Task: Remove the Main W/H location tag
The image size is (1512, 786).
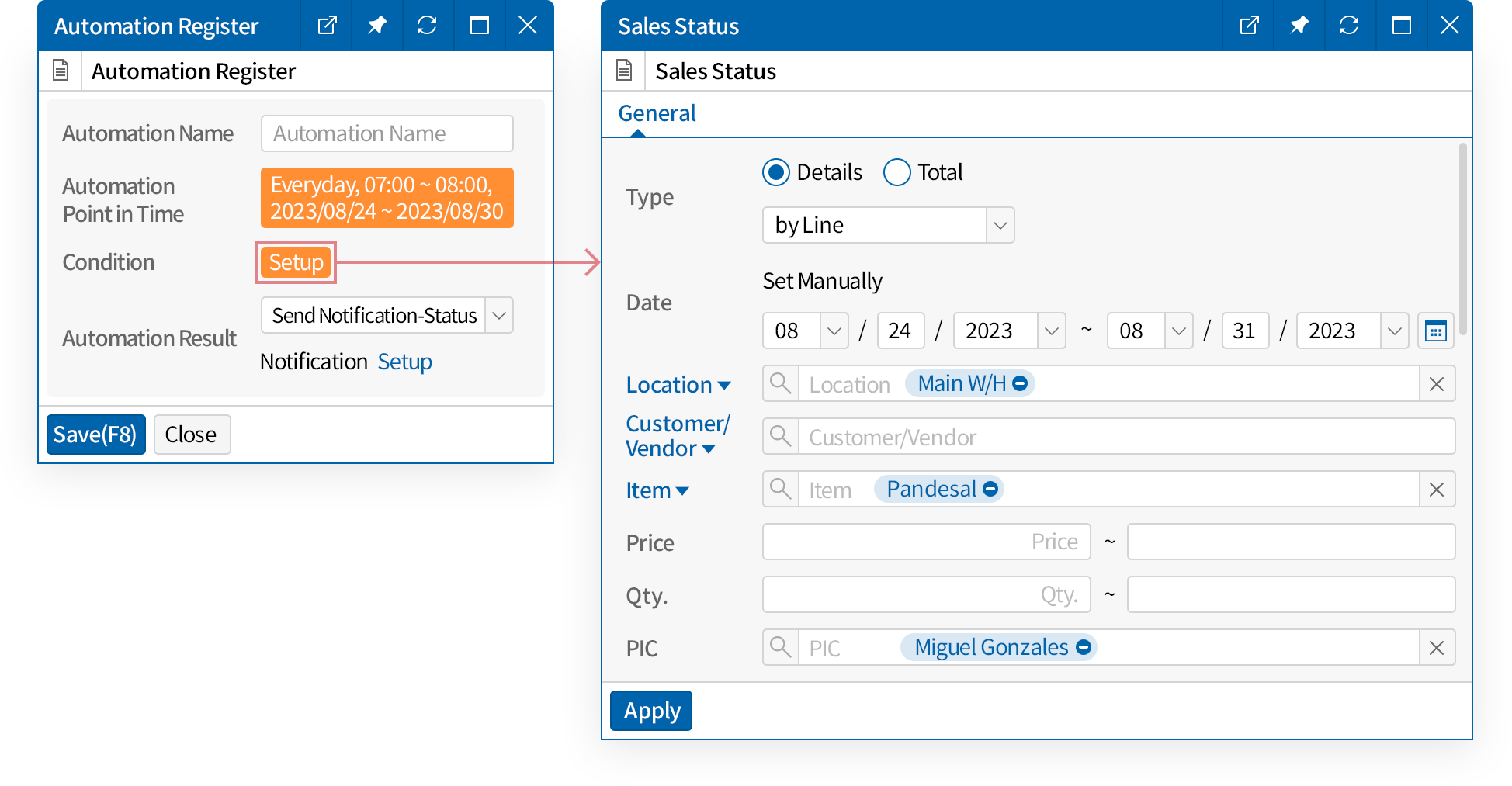Action: 1020,383
